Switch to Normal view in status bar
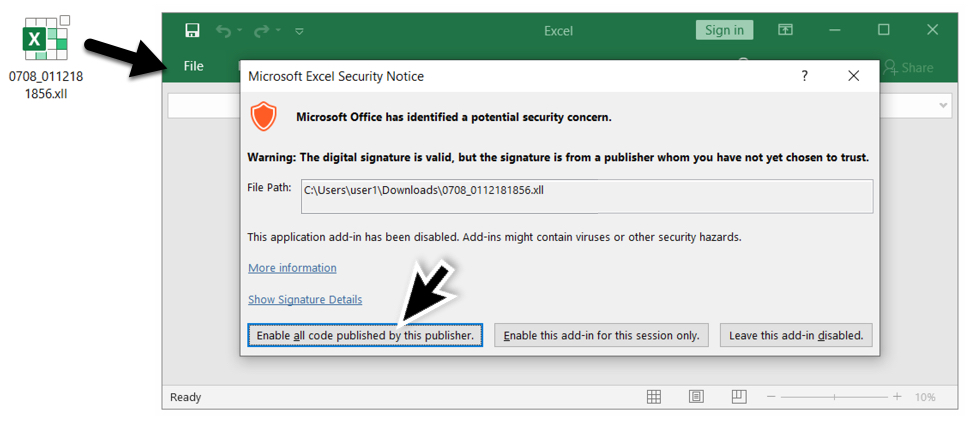 pyautogui.click(x=654, y=397)
